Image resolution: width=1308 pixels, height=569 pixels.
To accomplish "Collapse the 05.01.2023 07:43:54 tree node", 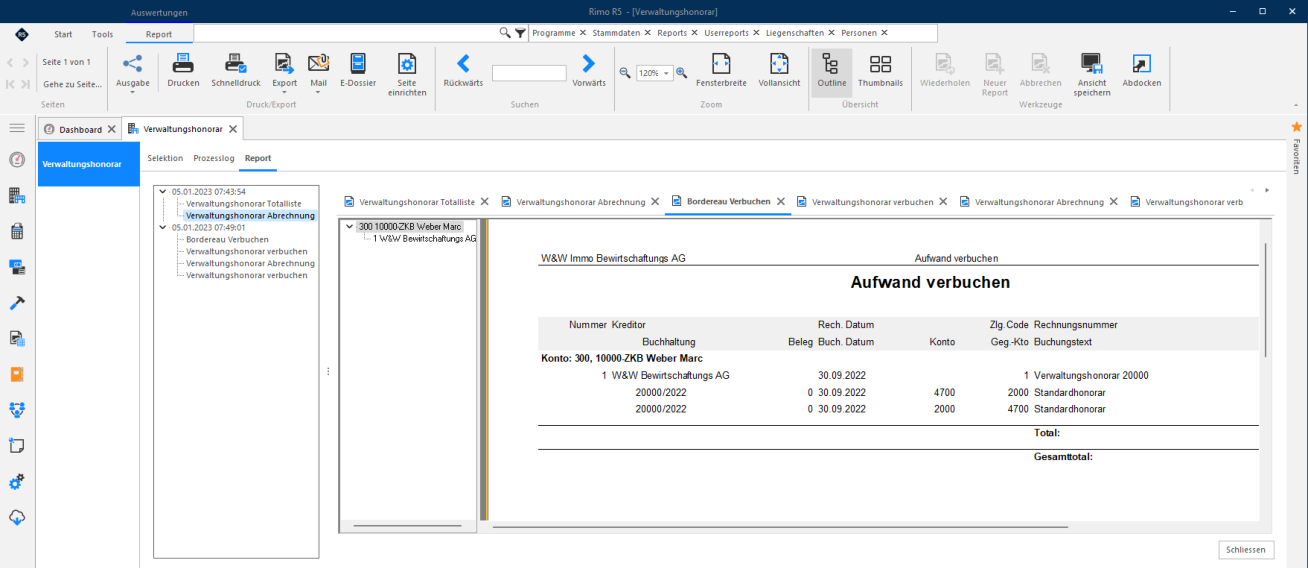I will [x=163, y=191].
